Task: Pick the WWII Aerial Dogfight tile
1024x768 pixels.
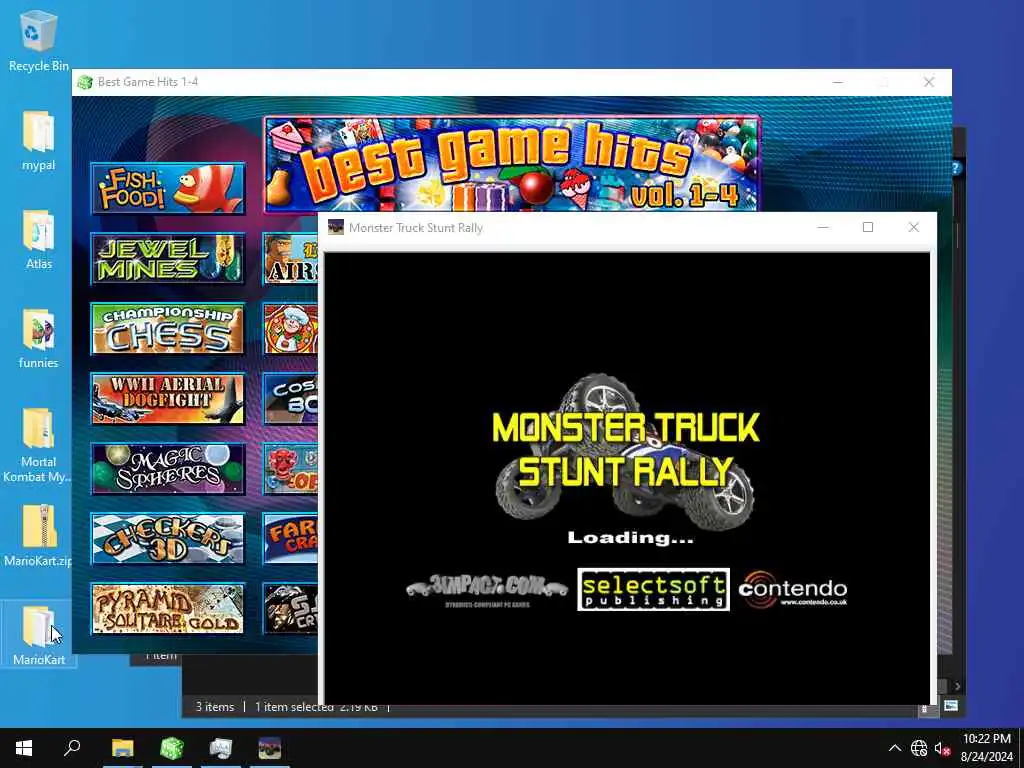Action: [x=168, y=398]
